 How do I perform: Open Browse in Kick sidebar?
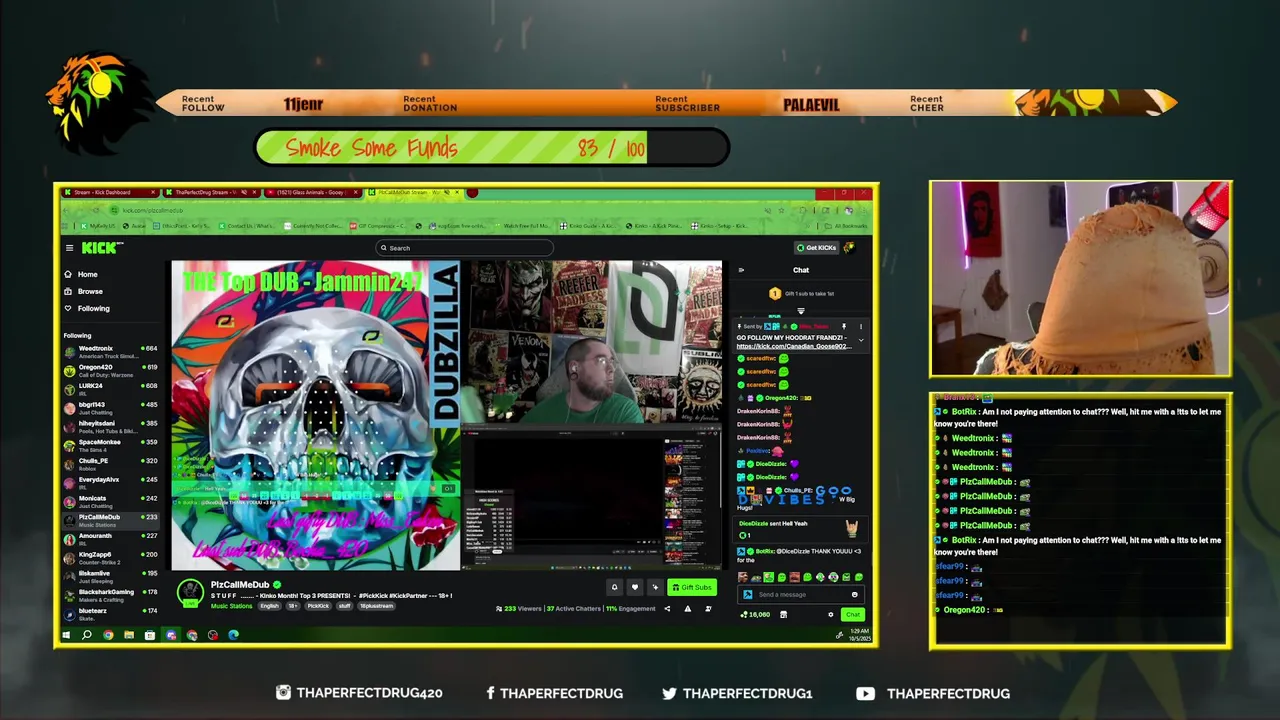[x=83, y=291]
